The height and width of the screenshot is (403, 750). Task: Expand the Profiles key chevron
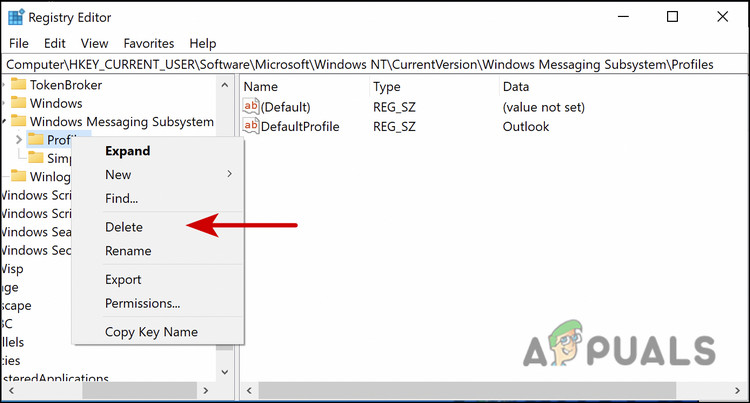point(19,140)
